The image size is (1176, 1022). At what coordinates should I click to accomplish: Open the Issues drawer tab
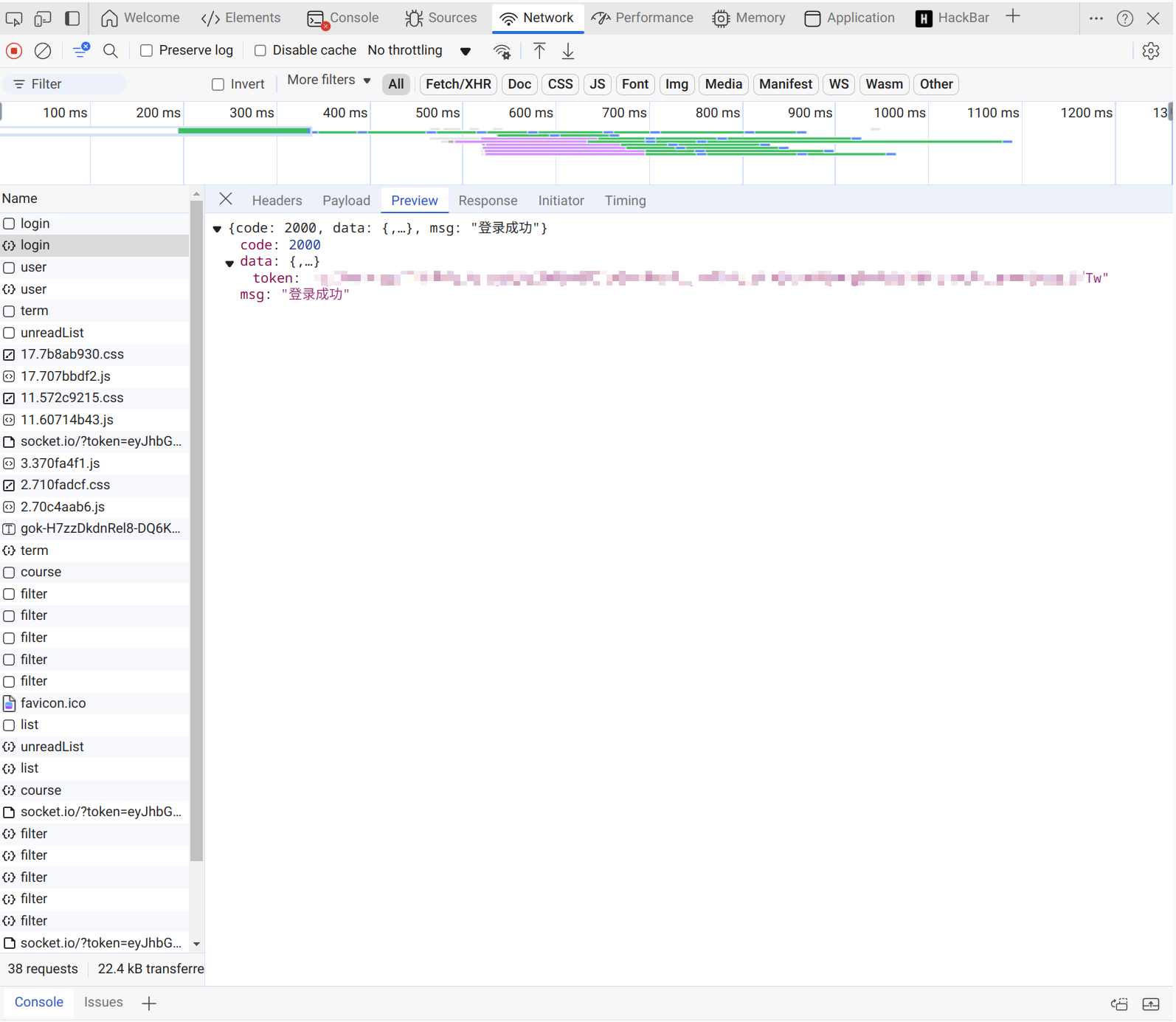point(103,1002)
